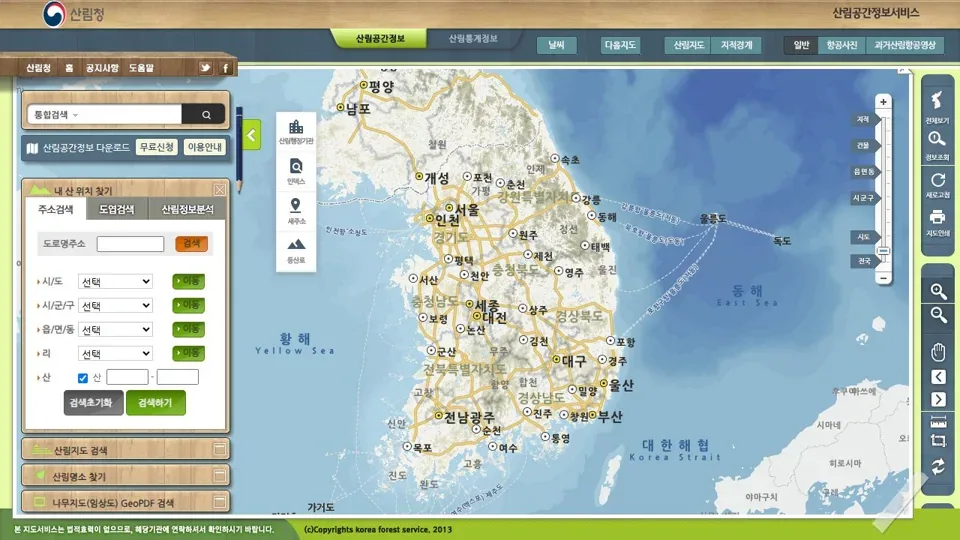Select the 주소검색 tab
Image resolution: width=960 pixels, height=540 pixels.
click(56, 209)
